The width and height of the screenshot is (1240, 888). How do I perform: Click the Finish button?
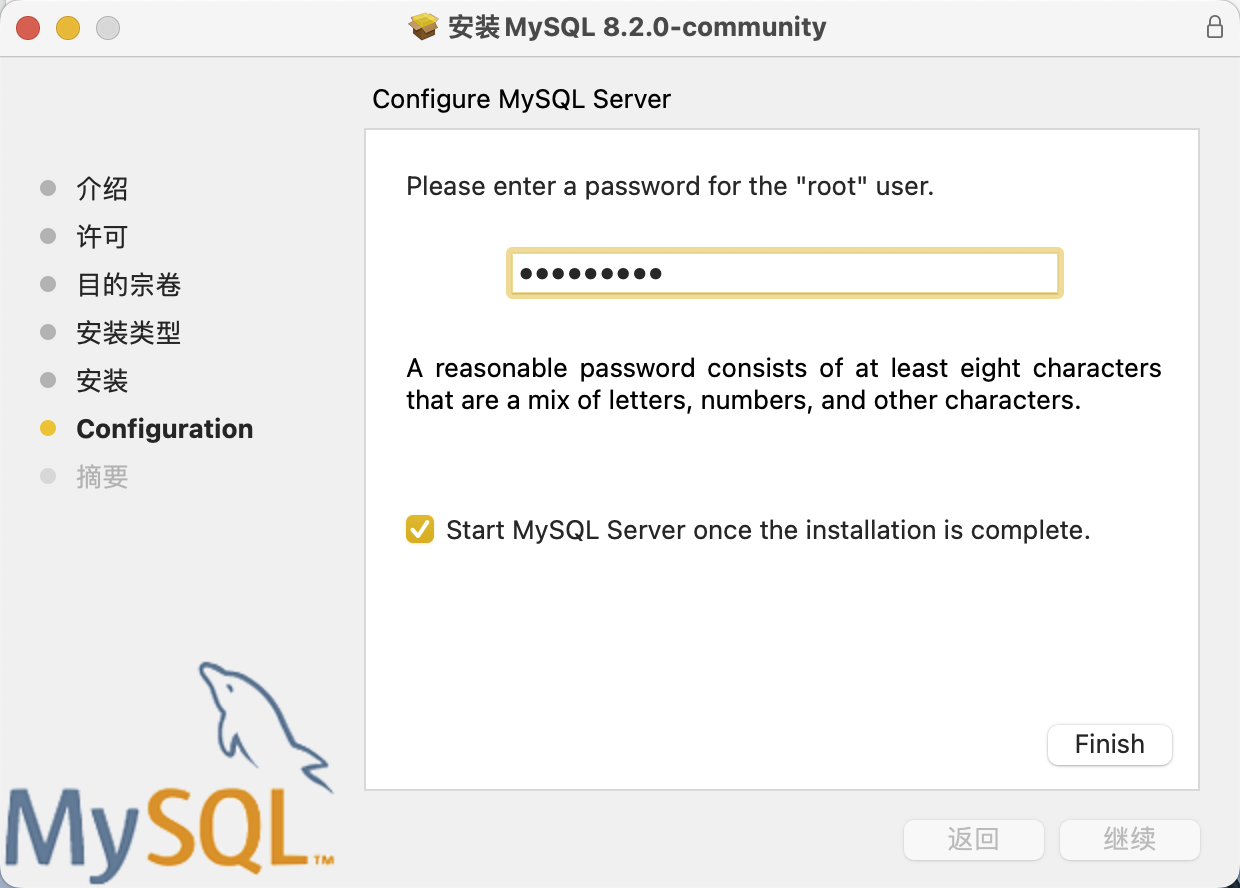coord(1109,745)
